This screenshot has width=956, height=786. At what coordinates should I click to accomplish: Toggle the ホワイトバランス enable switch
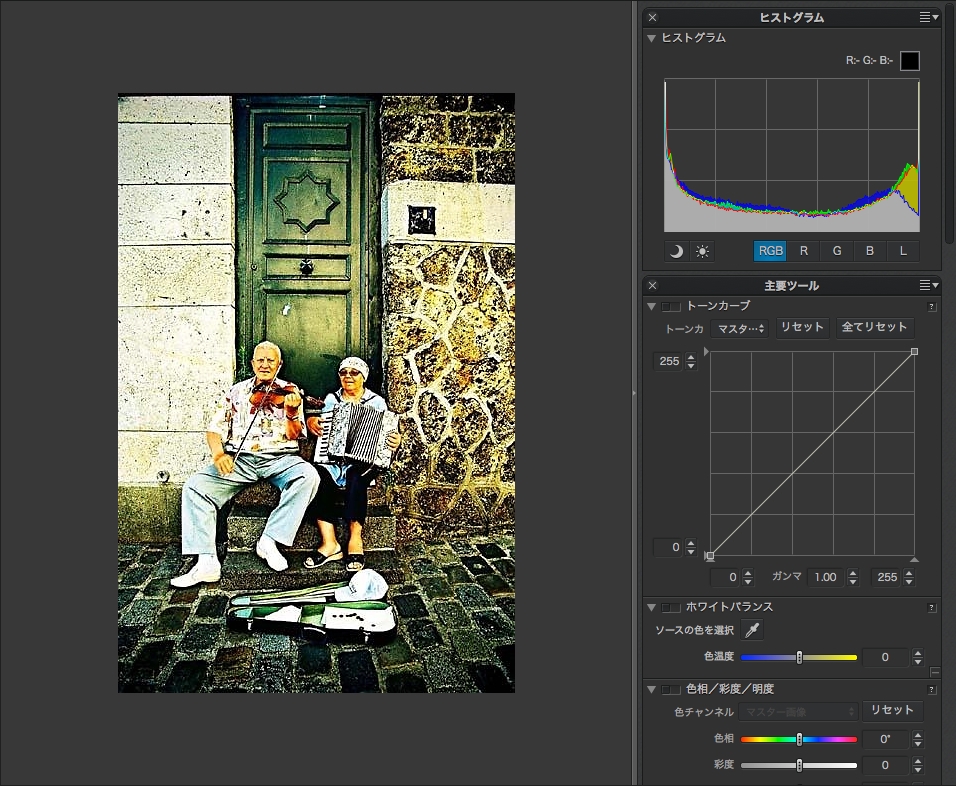671,607
